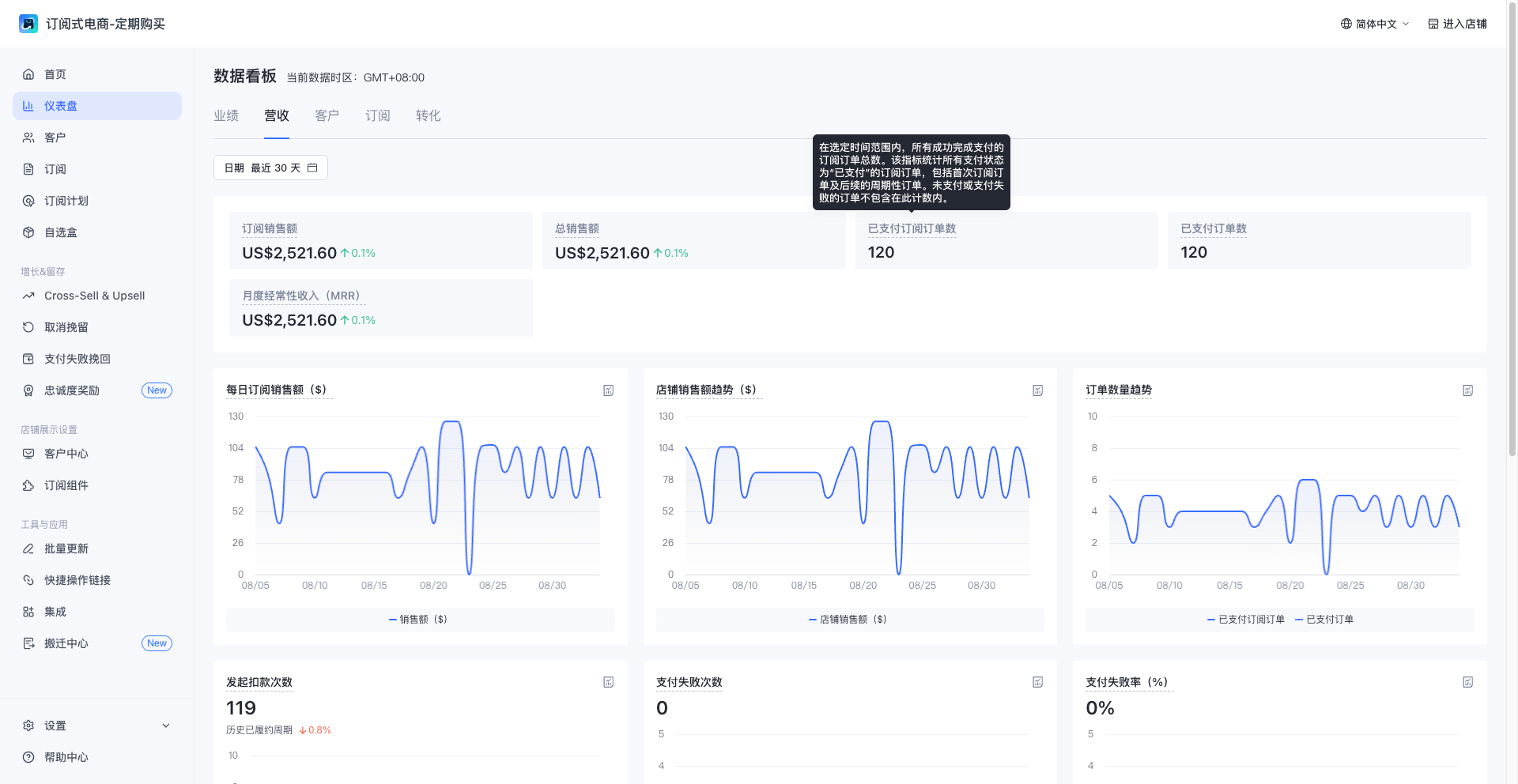
Task: Open 帮助中心 page
Action: (97, 757)
